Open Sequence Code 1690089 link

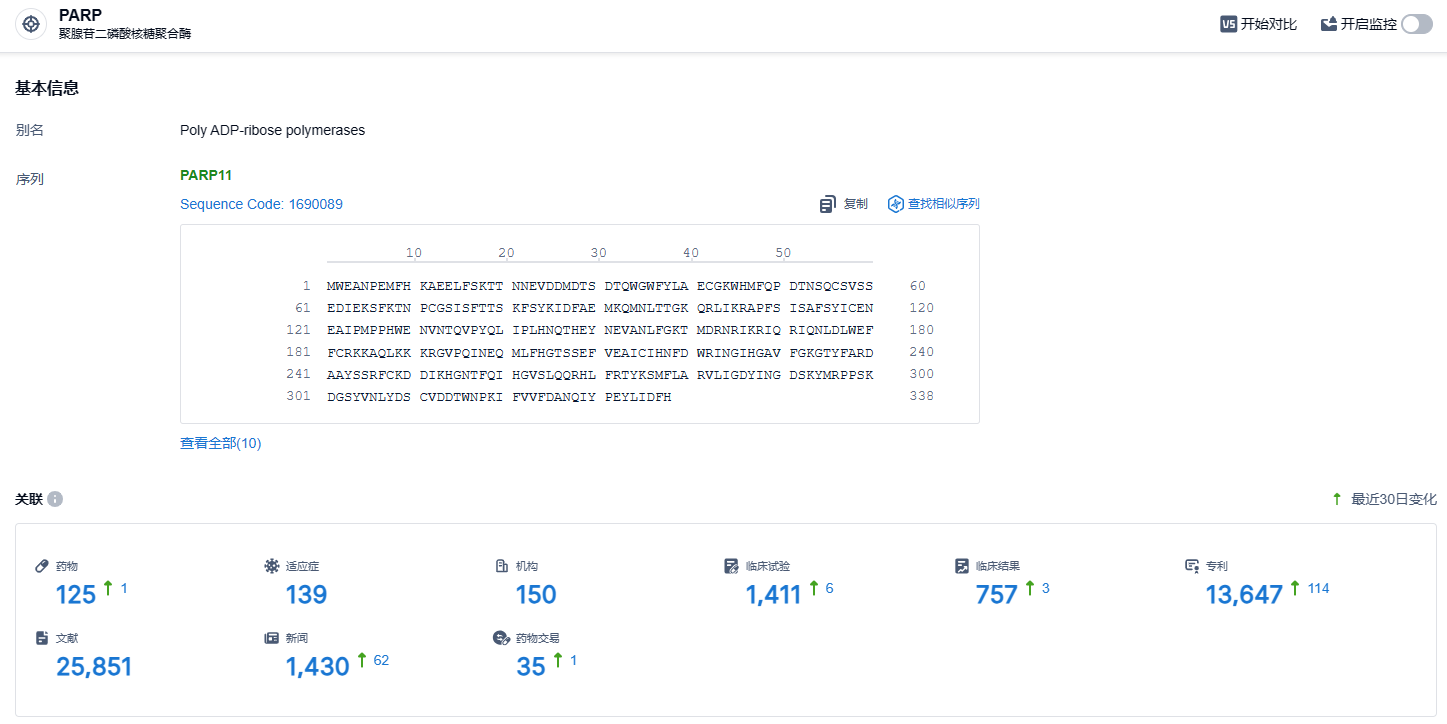pyautogui.click(x=261, y=204)
